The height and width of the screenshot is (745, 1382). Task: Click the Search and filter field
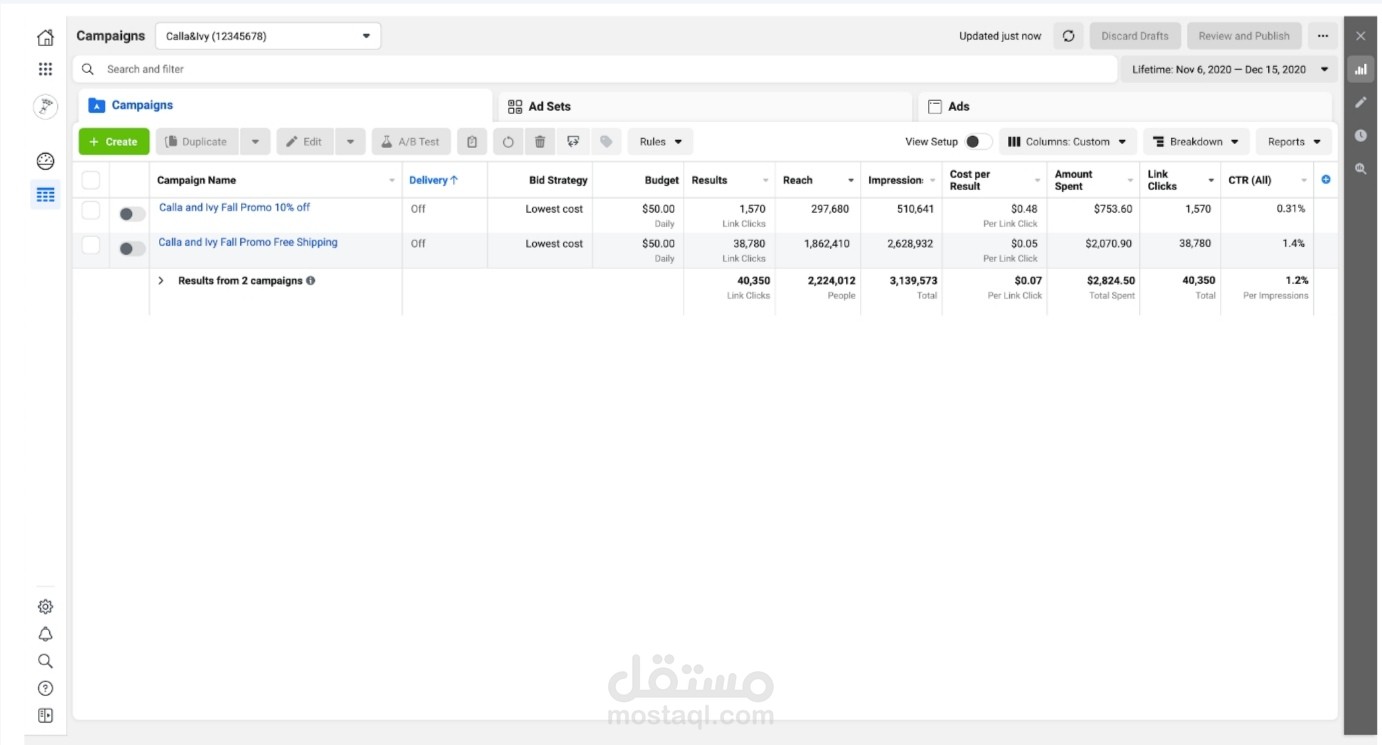tap(595, 69)
